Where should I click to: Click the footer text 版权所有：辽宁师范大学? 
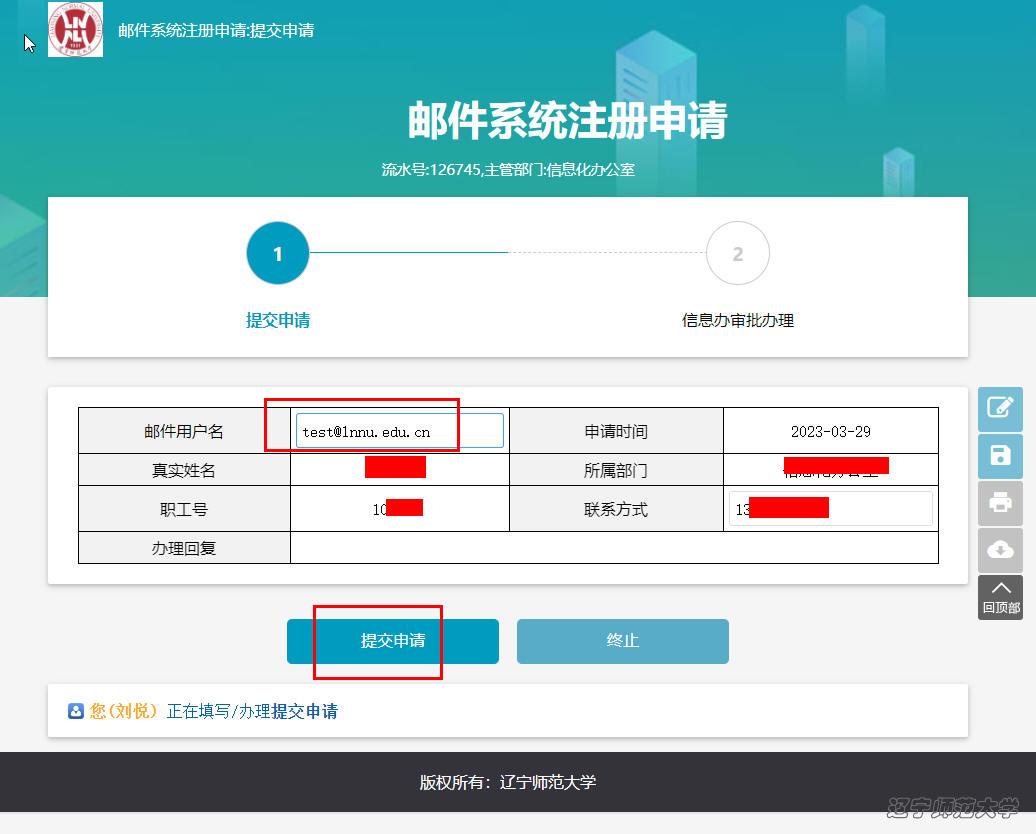tap(507, 782)
